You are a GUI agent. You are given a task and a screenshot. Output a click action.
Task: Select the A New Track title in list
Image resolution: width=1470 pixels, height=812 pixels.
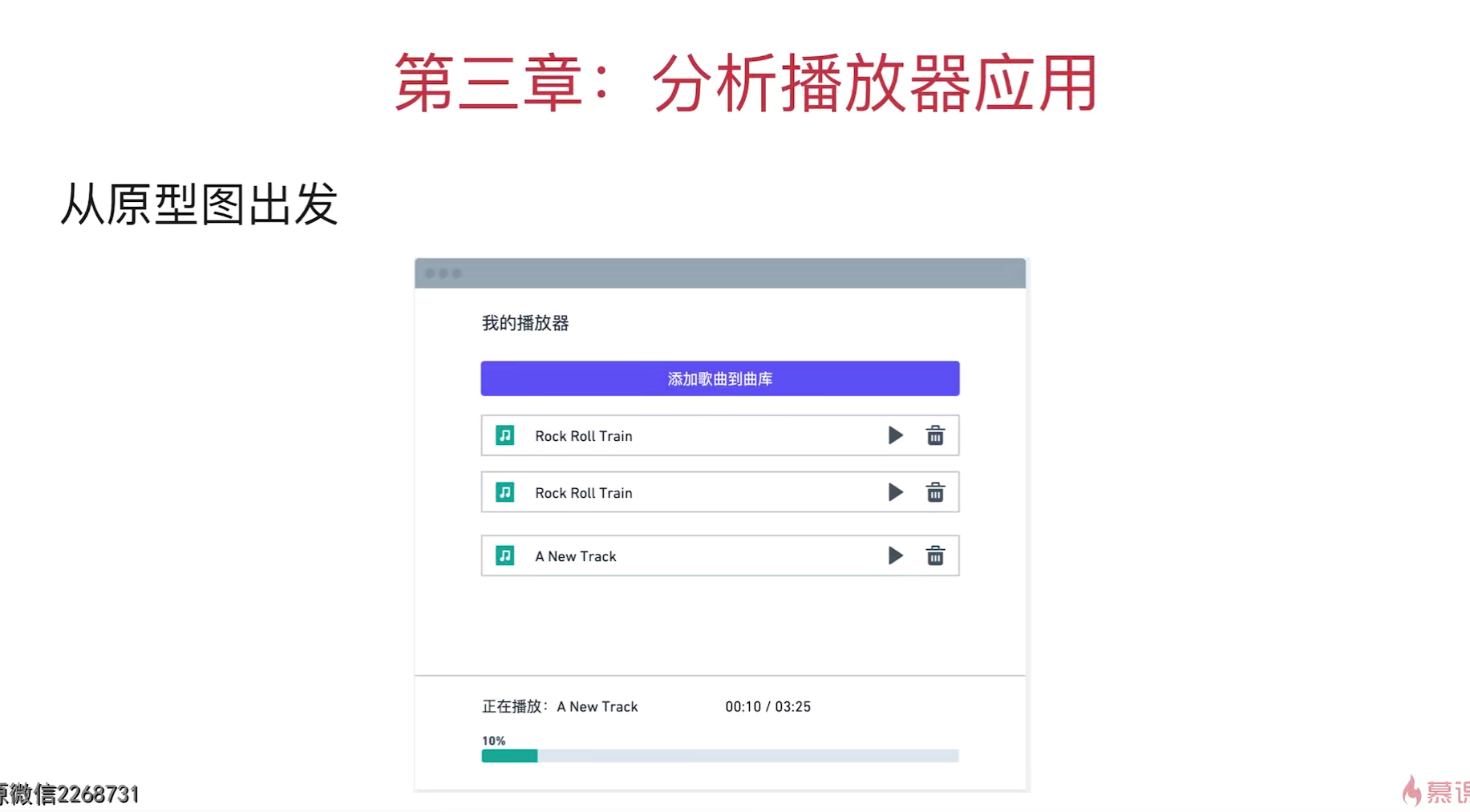click(x=575, y=556)
